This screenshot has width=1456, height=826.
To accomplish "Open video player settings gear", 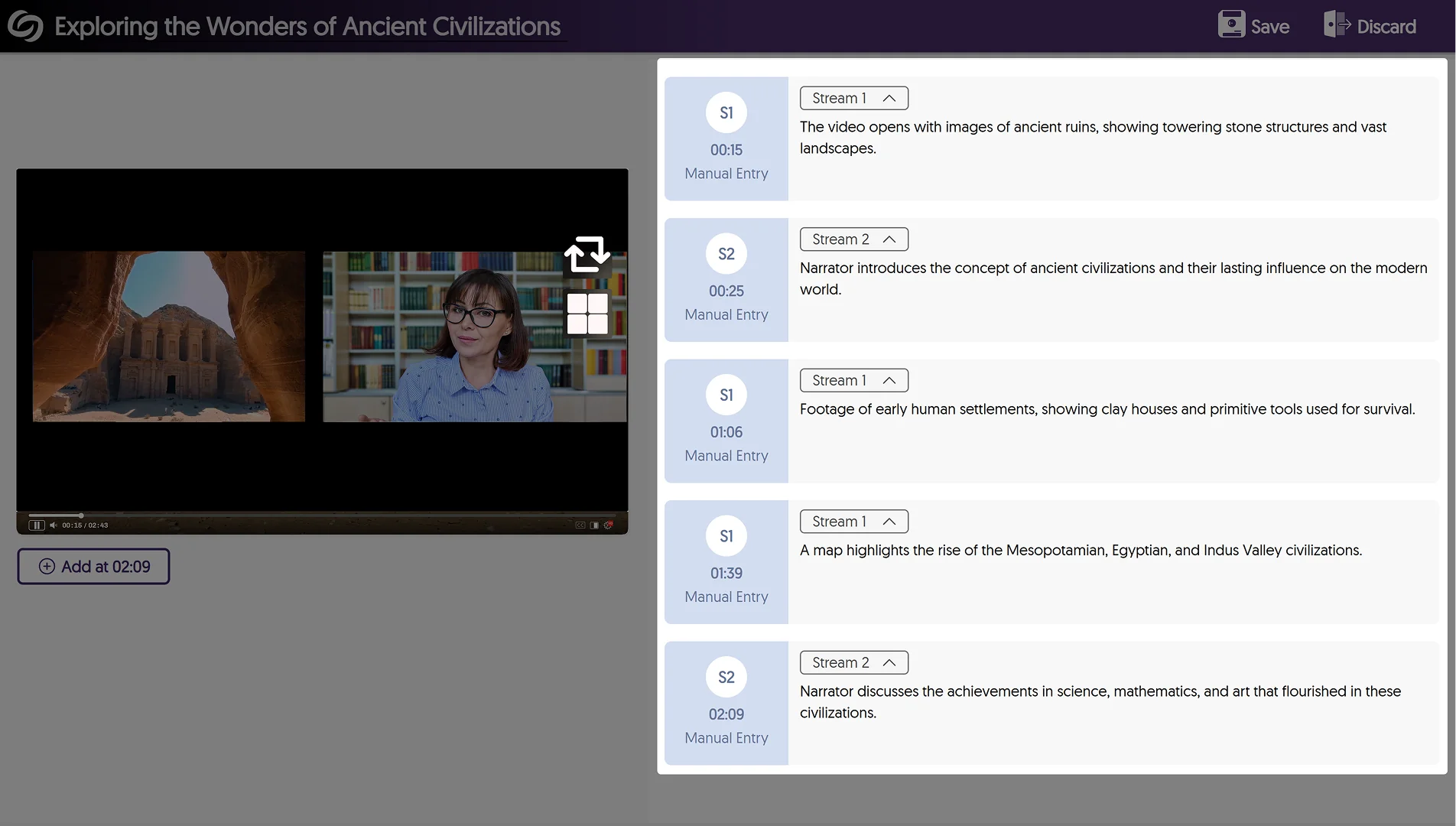I will point(609,525).
